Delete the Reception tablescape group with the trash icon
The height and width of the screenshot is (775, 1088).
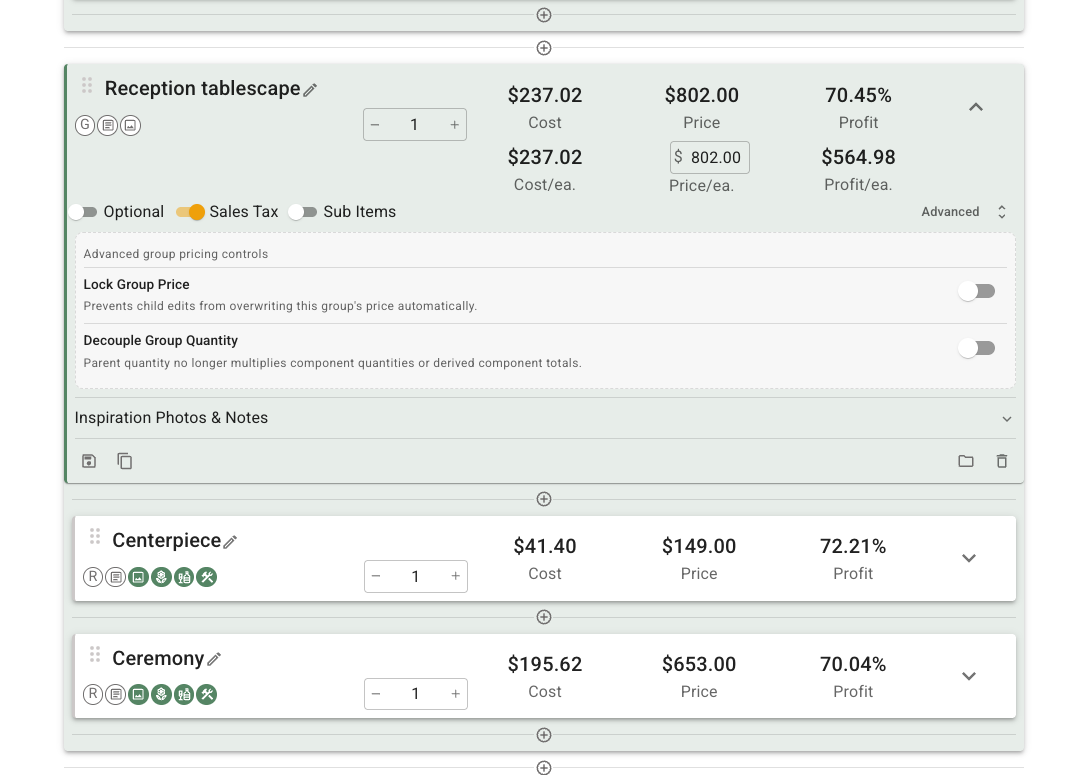click(x=1002, y=461)
